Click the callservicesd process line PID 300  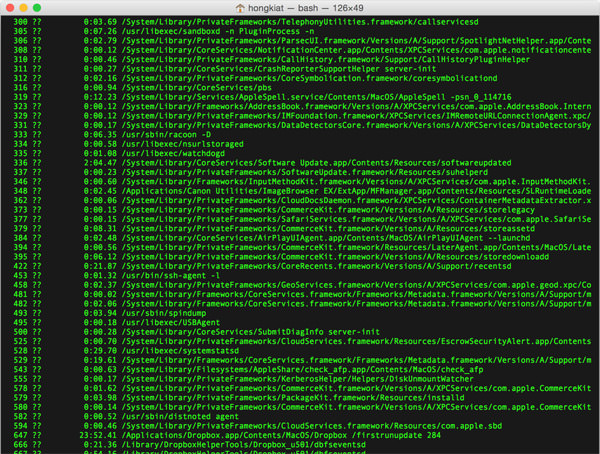[x=246, y=22]
